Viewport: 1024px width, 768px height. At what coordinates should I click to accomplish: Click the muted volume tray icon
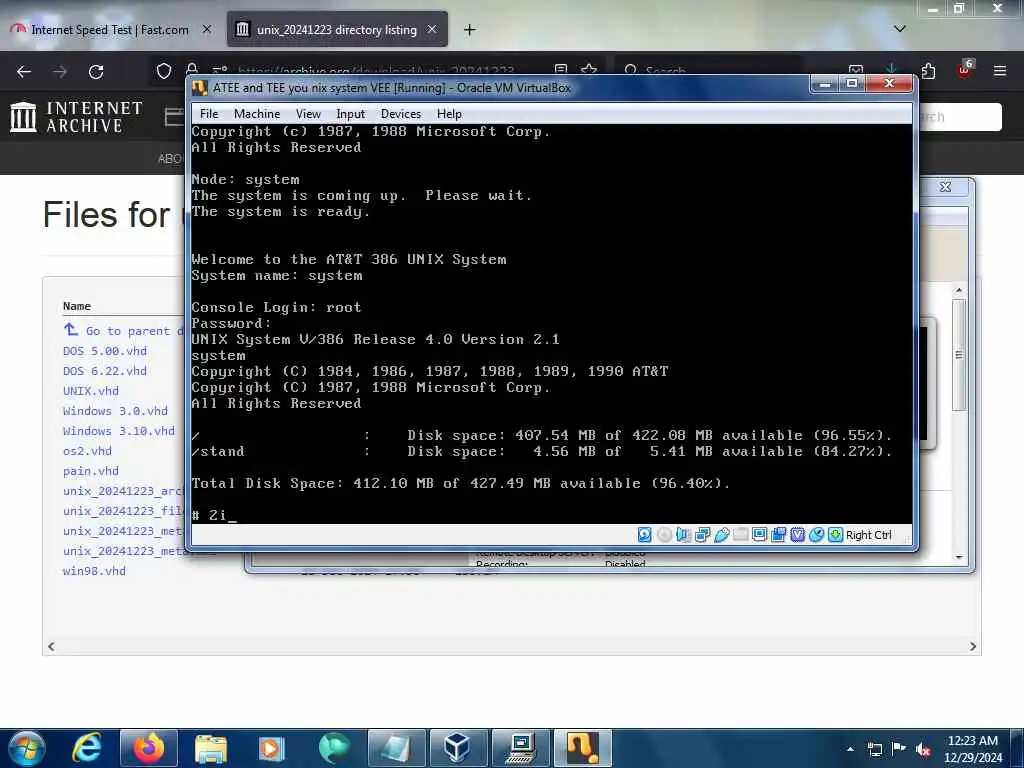pyautogui.click(x=923, y=749)
